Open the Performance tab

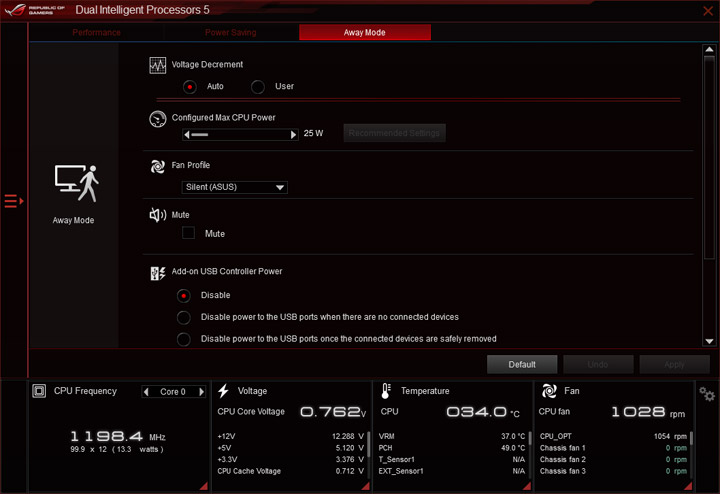[96, 32]
